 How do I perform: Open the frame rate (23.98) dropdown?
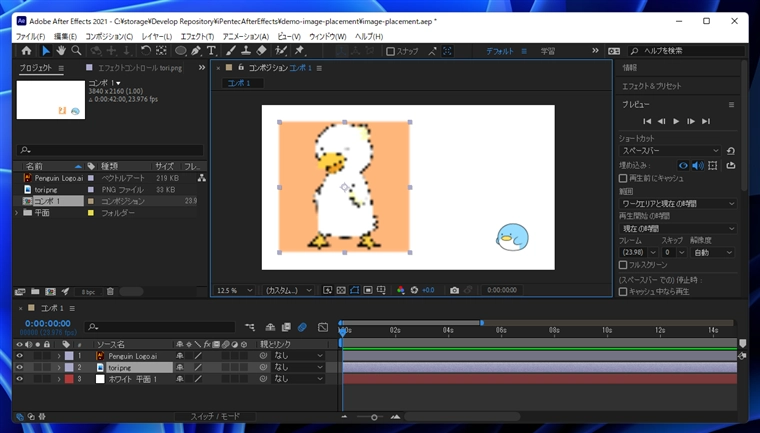click(x=638, y=252)
